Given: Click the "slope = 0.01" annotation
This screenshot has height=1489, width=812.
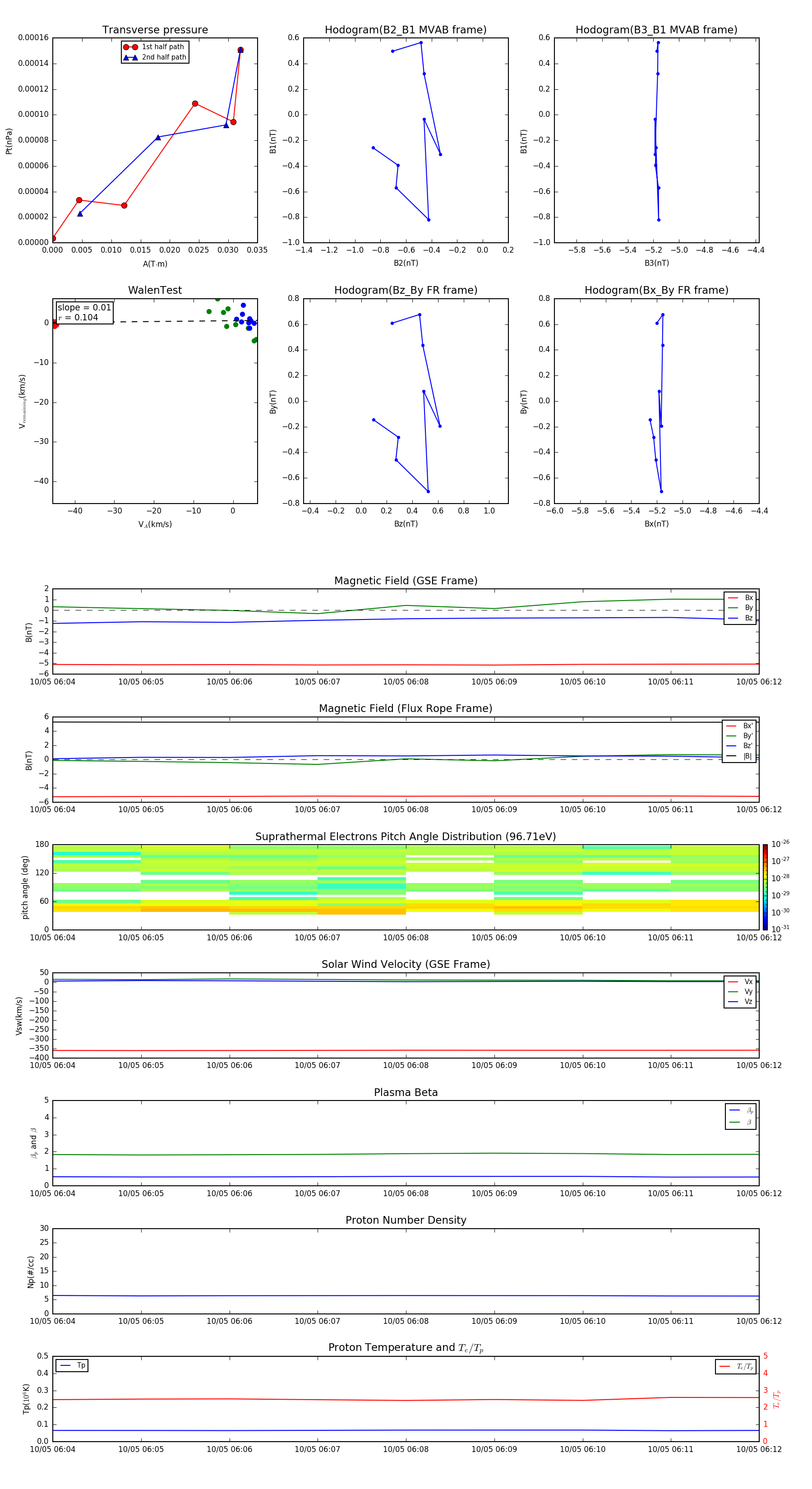Looking at the screenshot, I should point(84,308).
